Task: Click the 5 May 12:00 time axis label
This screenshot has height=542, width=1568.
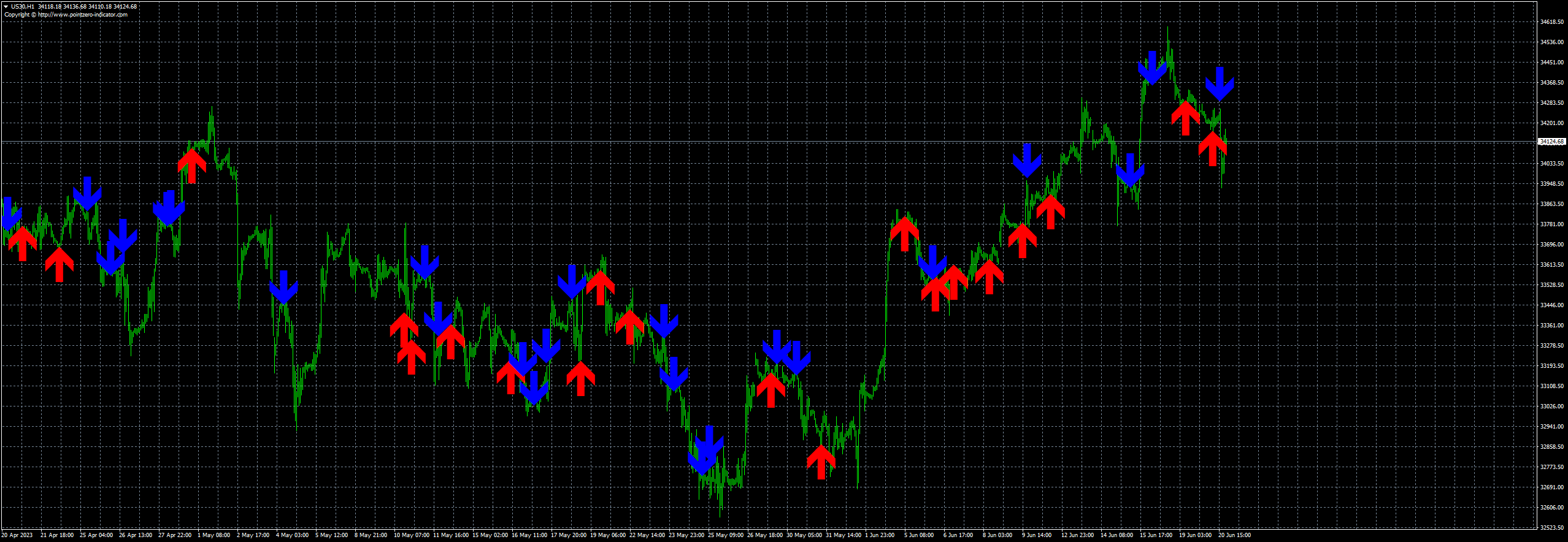Action: coord(332,535)
